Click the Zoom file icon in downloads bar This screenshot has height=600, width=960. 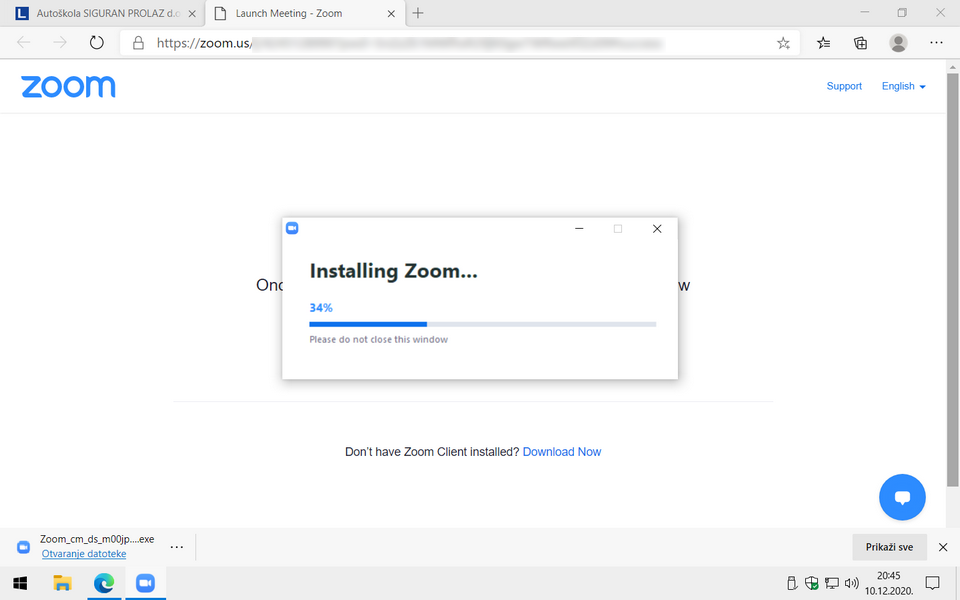pyautogui.click(x=23, y=547)
